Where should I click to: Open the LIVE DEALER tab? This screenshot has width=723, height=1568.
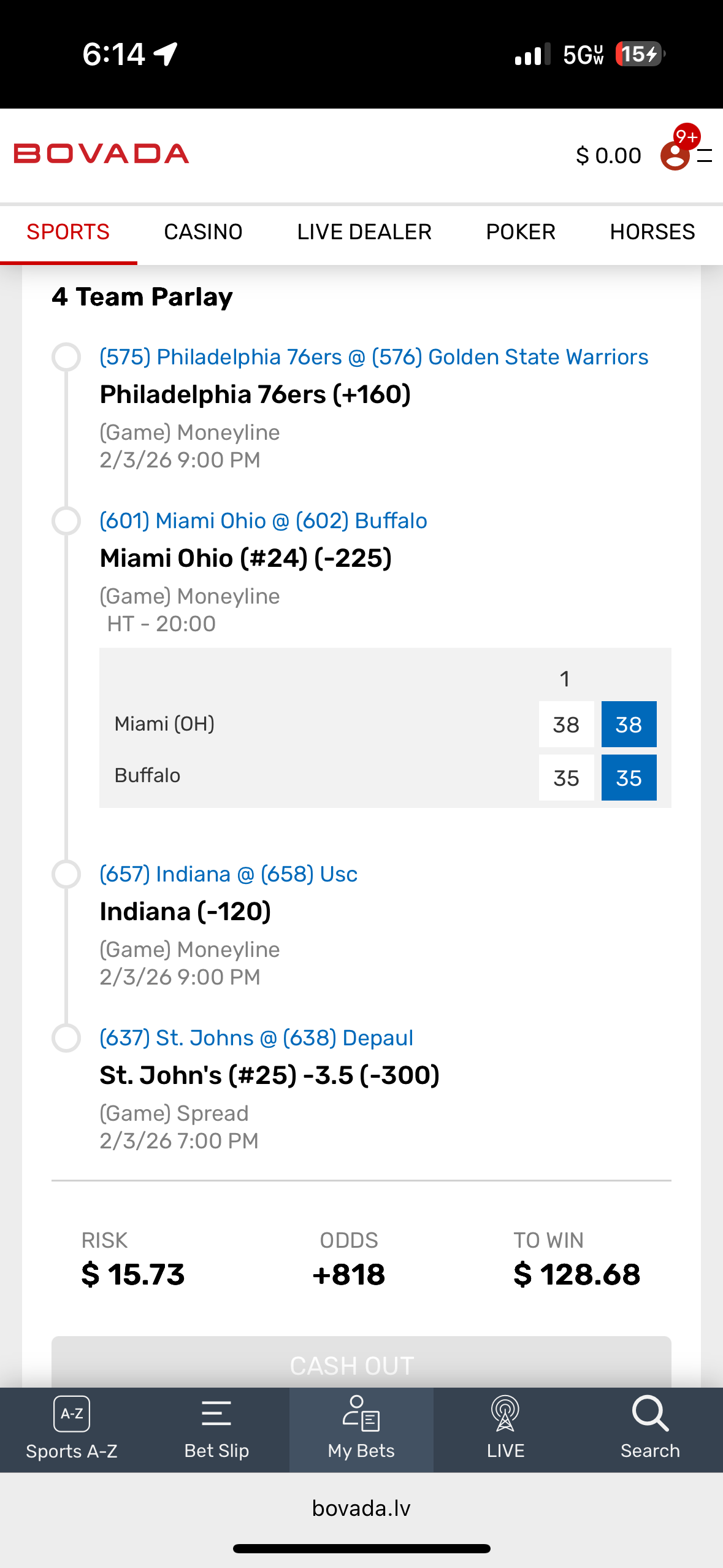tap(364, 232)
